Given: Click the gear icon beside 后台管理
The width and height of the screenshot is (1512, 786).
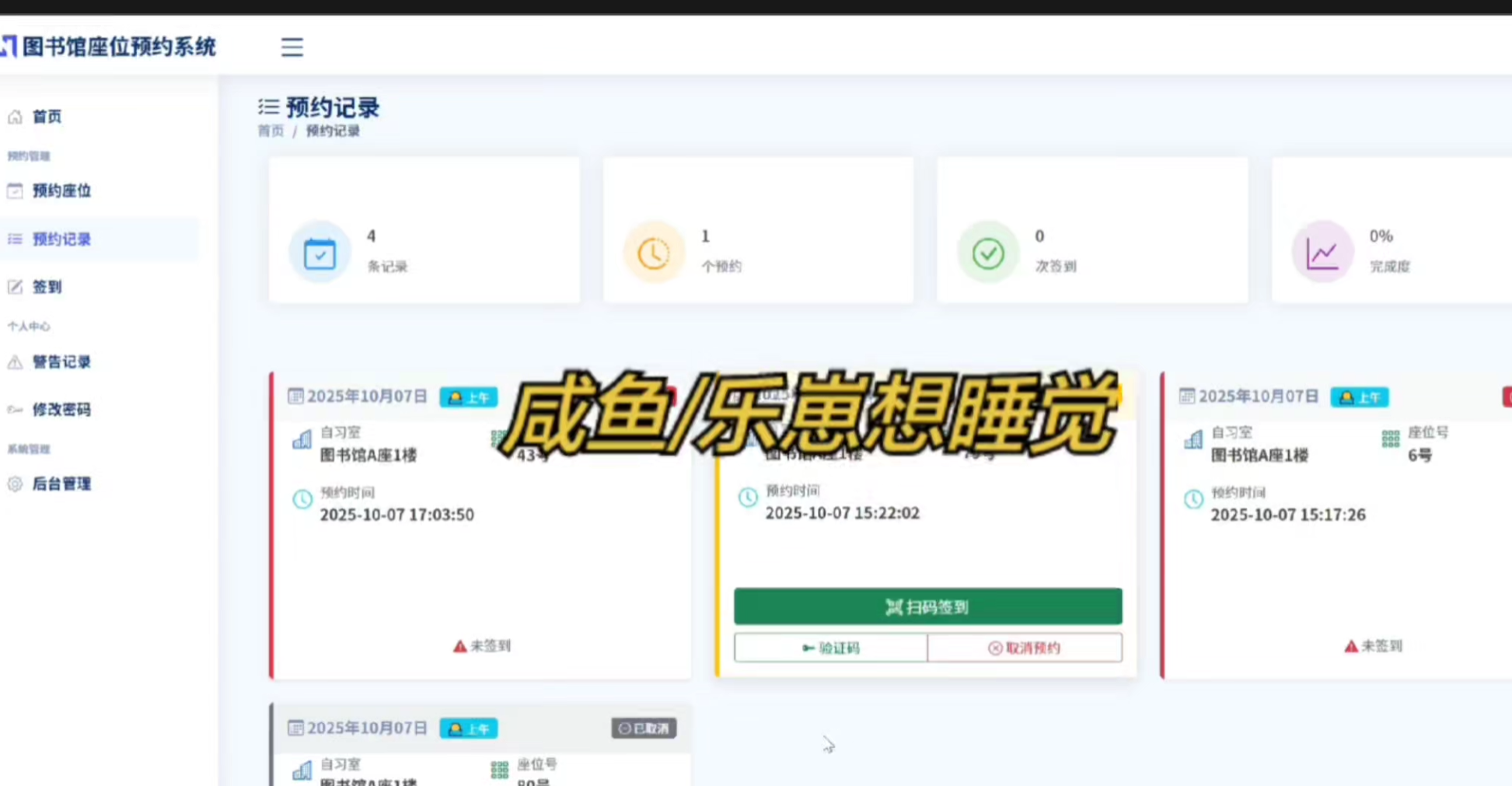Looking at the screenshot, I should coord(15,484).
